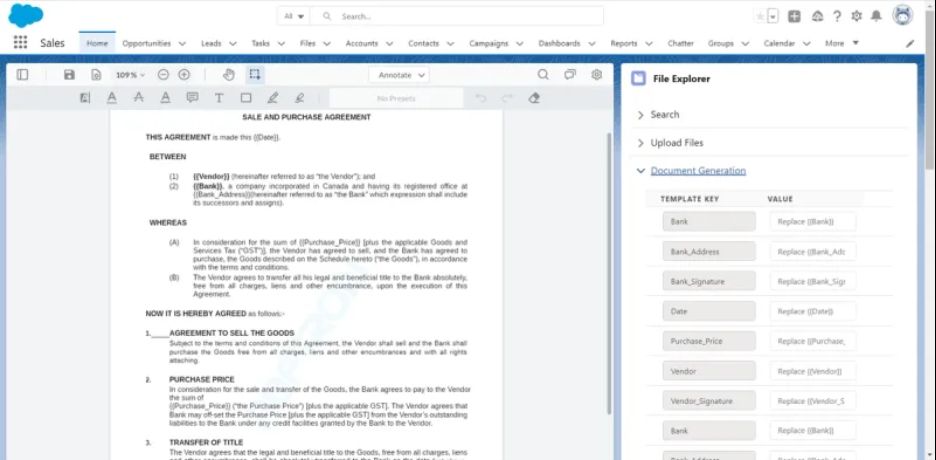The height and width of the screenshot is (460, 936).
Task: Click the Bank_Signature value field
Action: pos(813,282)
